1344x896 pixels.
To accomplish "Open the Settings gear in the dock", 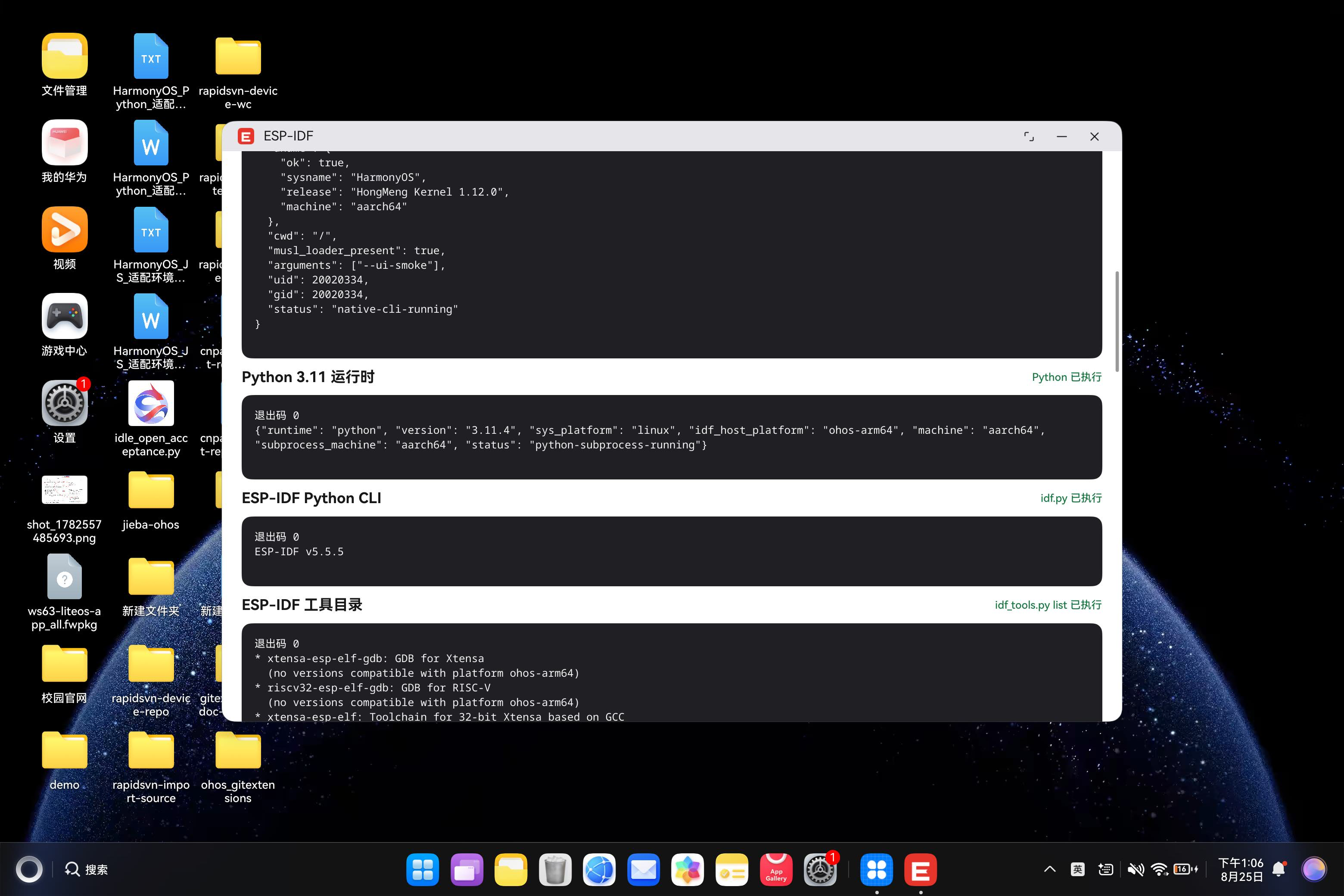I will click(820, 869).
